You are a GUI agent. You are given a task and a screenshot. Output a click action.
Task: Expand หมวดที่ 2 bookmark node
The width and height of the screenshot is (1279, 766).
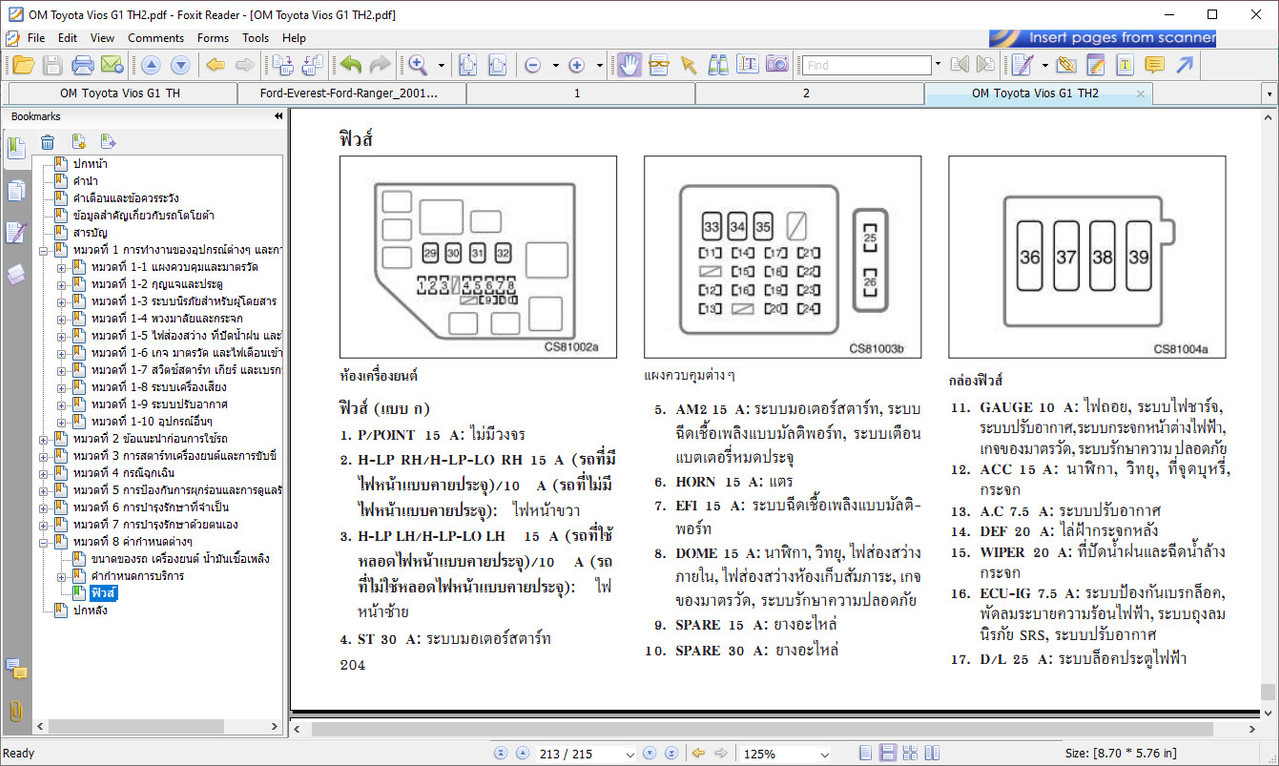click(x=44, y=439)
